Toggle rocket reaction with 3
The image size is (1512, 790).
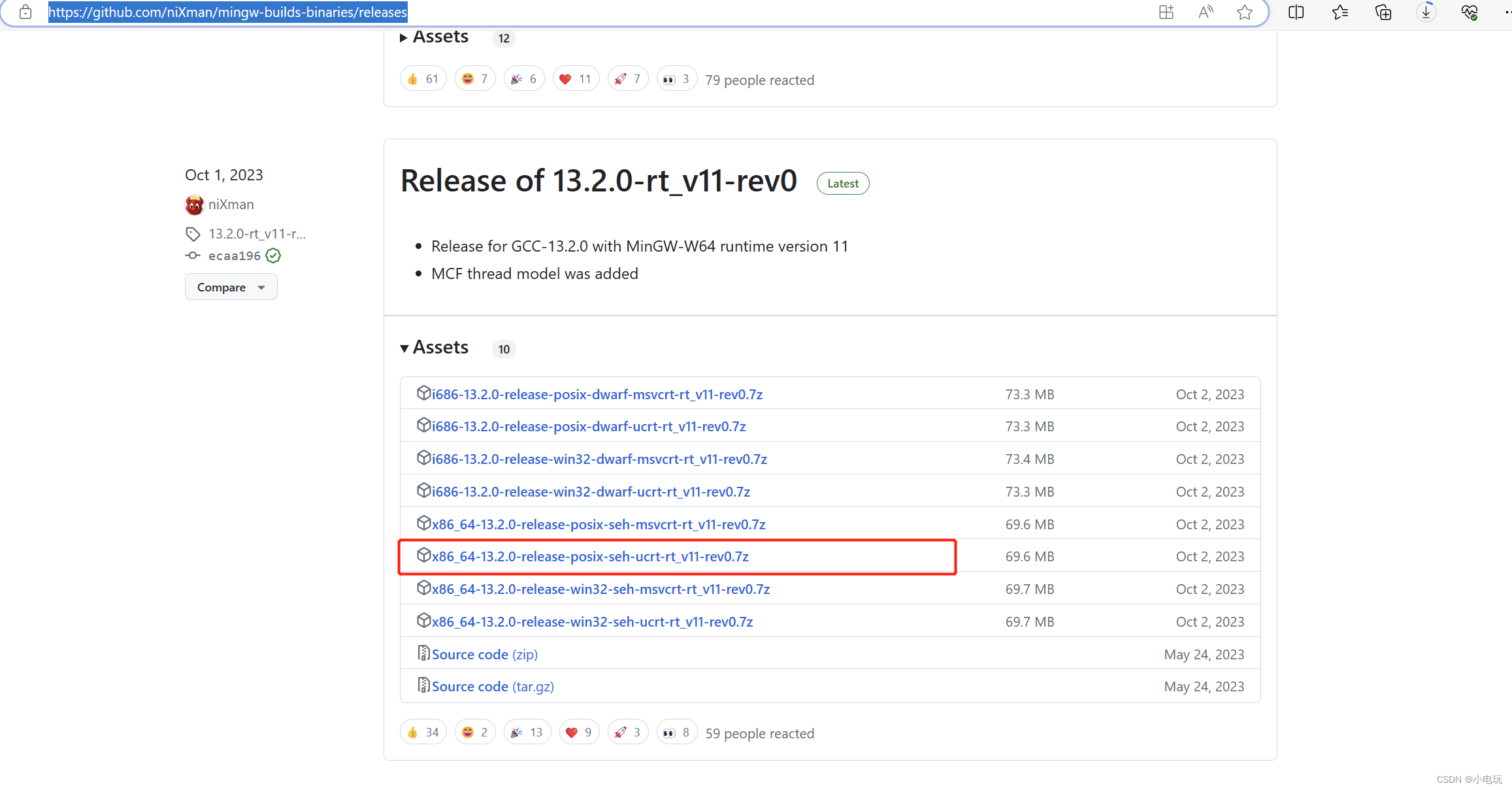(x=628, y=732)
